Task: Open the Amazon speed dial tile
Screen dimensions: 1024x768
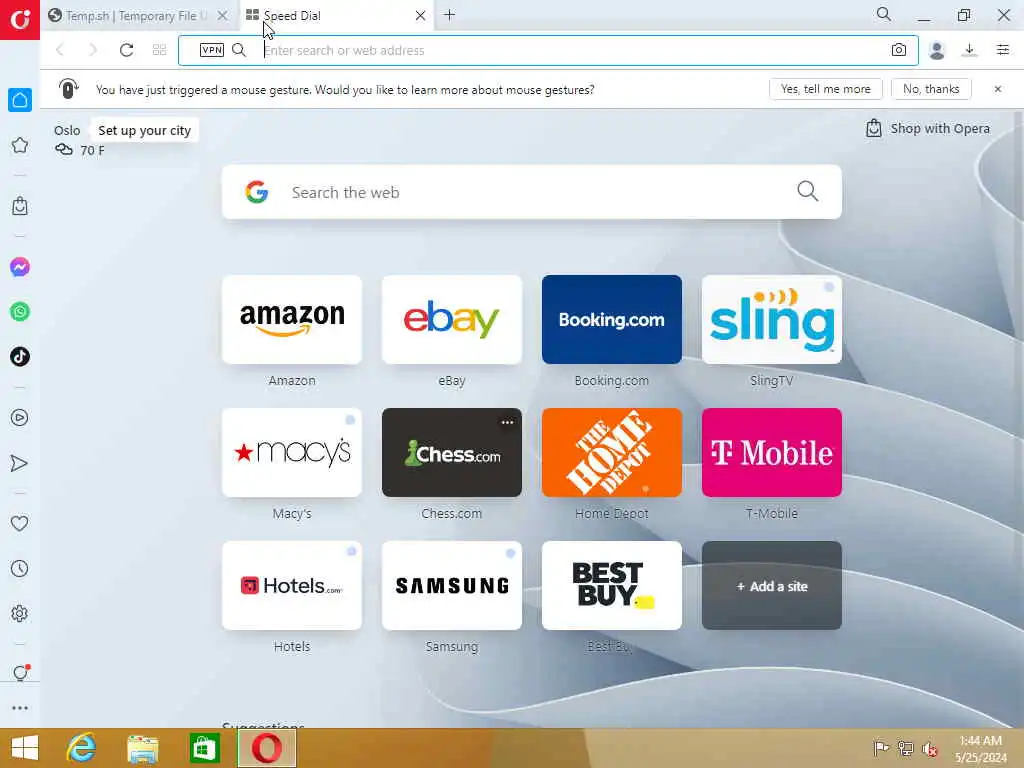Action: [x=292, y=319]
